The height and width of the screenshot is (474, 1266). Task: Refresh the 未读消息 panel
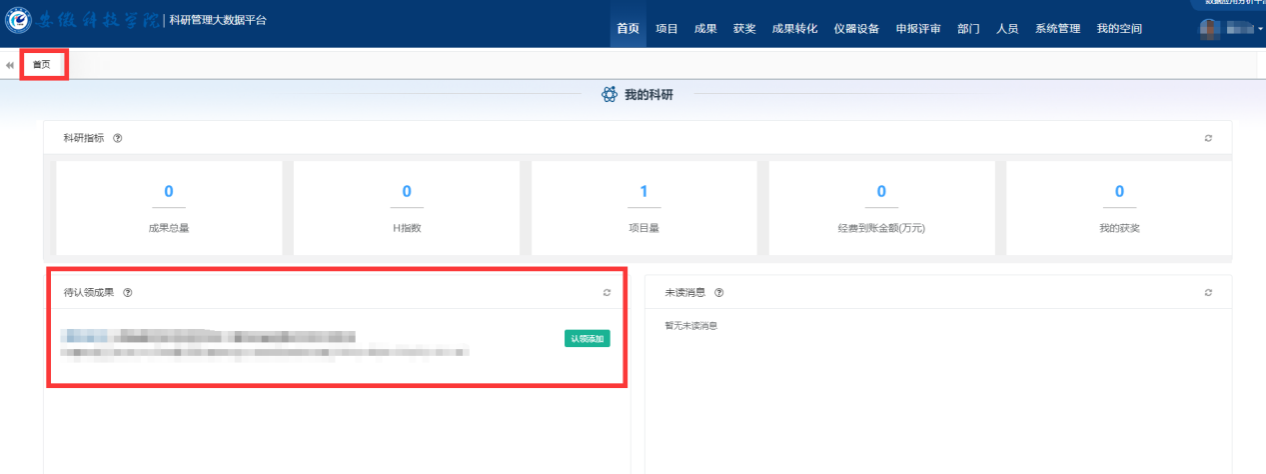click(x=1208, y=293)
